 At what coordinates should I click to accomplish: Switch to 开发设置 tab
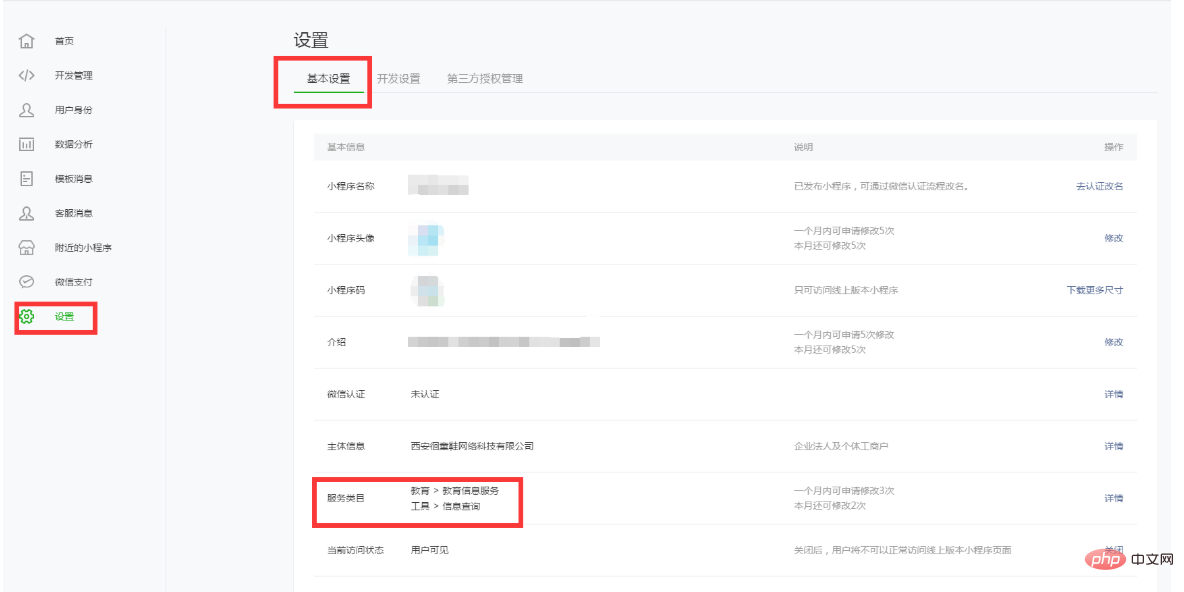click(399, 79)
